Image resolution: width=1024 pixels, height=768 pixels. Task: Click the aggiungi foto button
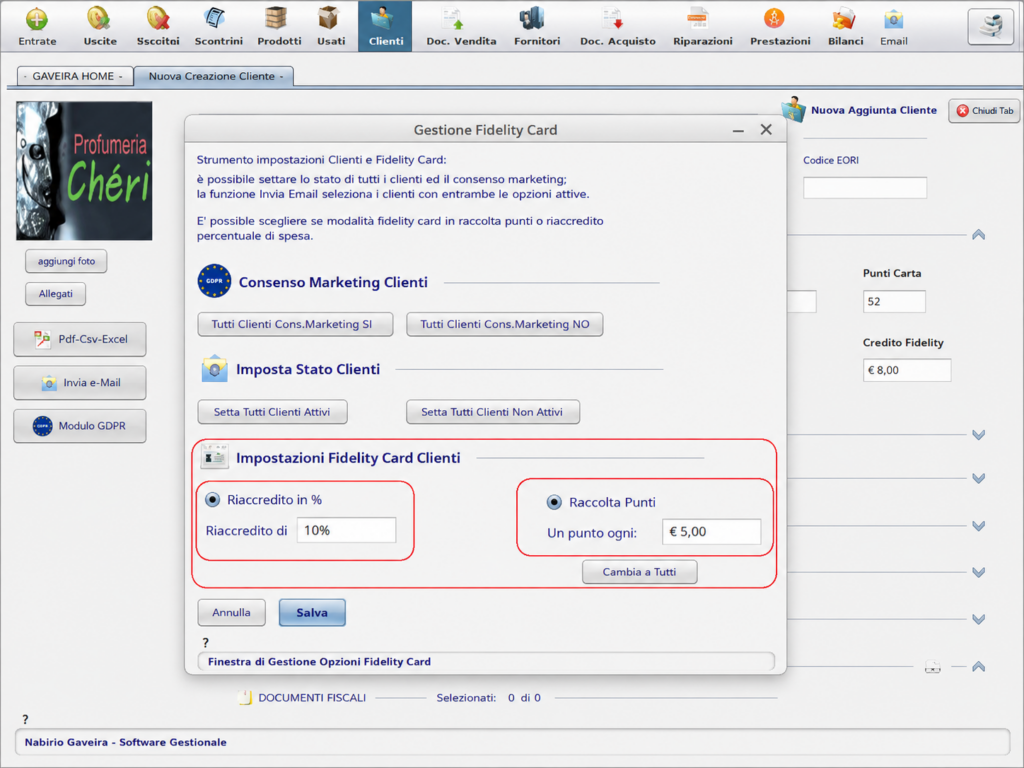pyautogui.click(x=66, y=261)
